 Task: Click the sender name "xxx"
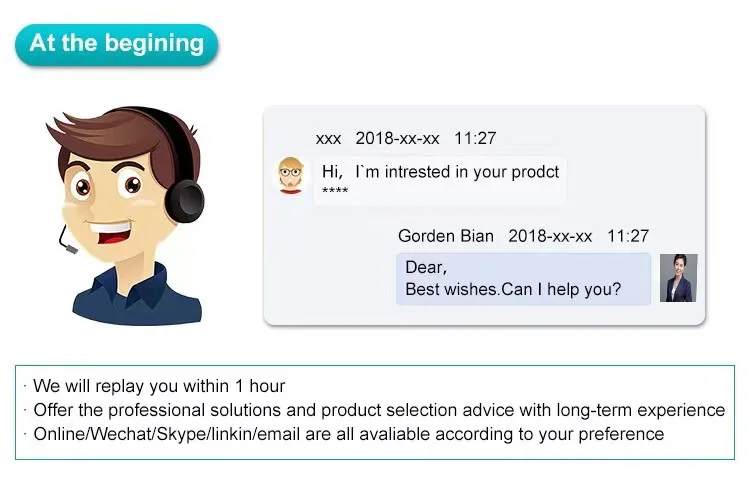pyautogui.click(x=328, y=139)
